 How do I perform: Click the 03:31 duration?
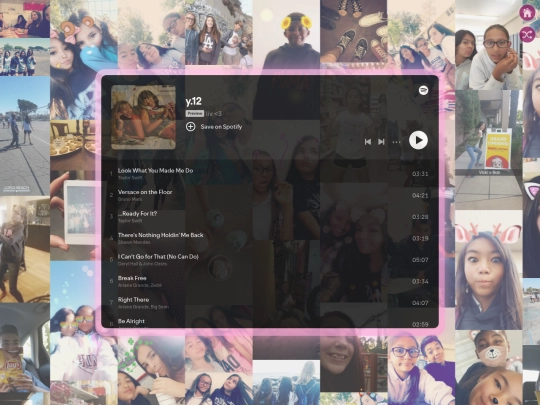coord(420,174)
